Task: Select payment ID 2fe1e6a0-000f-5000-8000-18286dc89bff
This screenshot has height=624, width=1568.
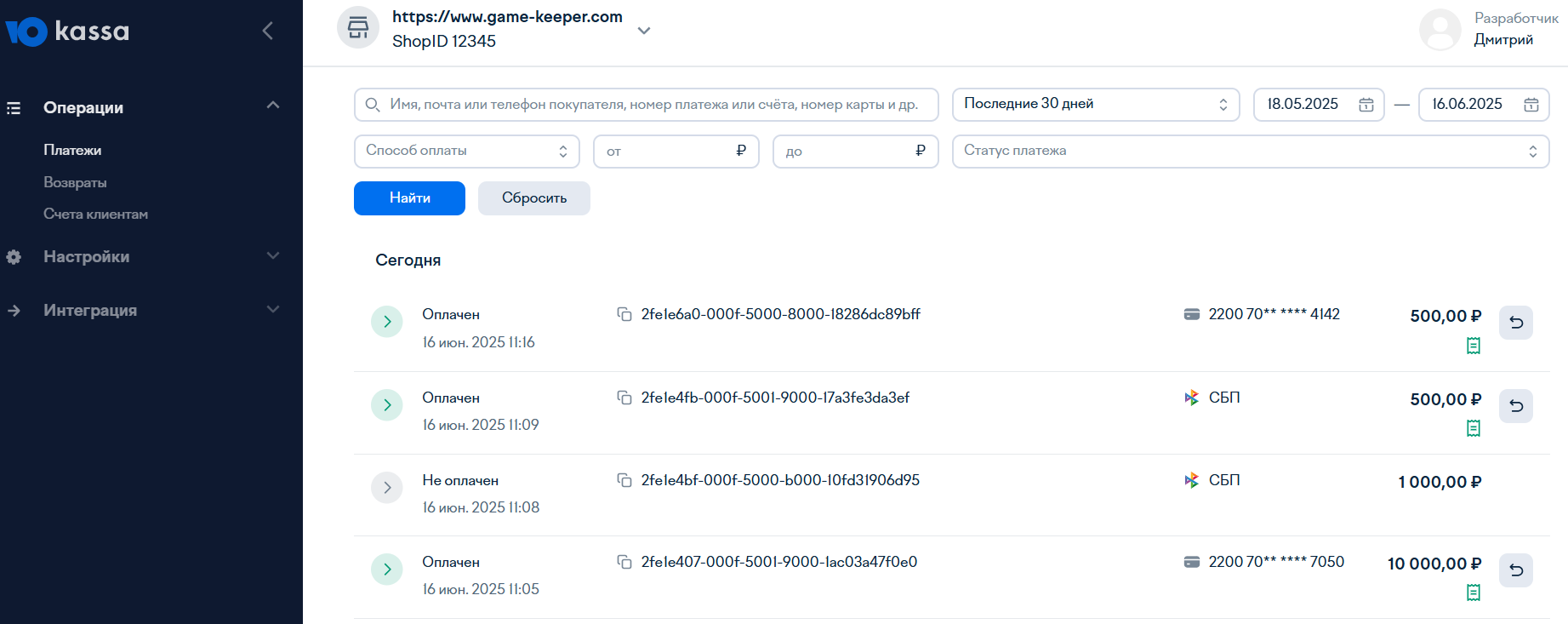Action: 780,314
